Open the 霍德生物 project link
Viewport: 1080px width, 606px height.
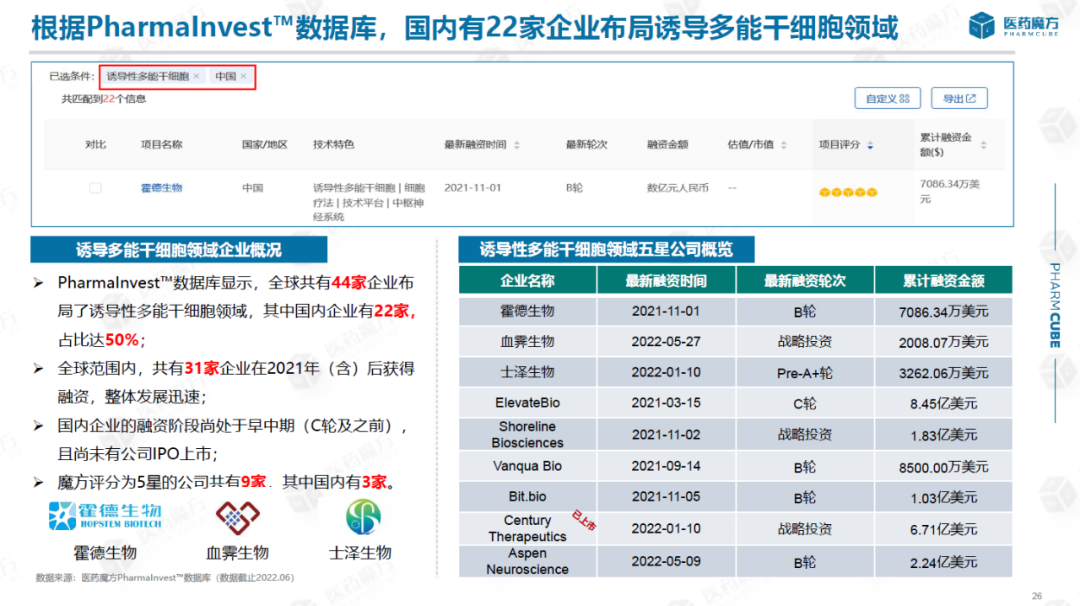coord(161,188)
